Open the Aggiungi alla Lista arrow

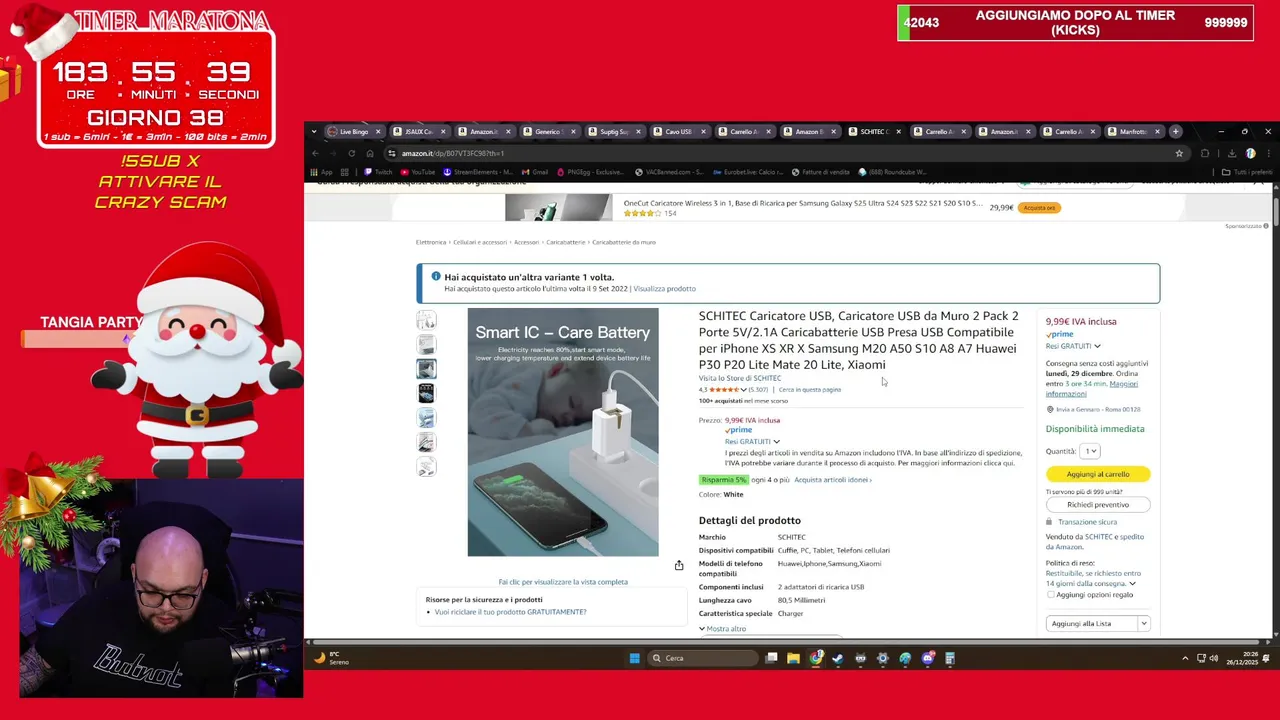pos(1143,624)
